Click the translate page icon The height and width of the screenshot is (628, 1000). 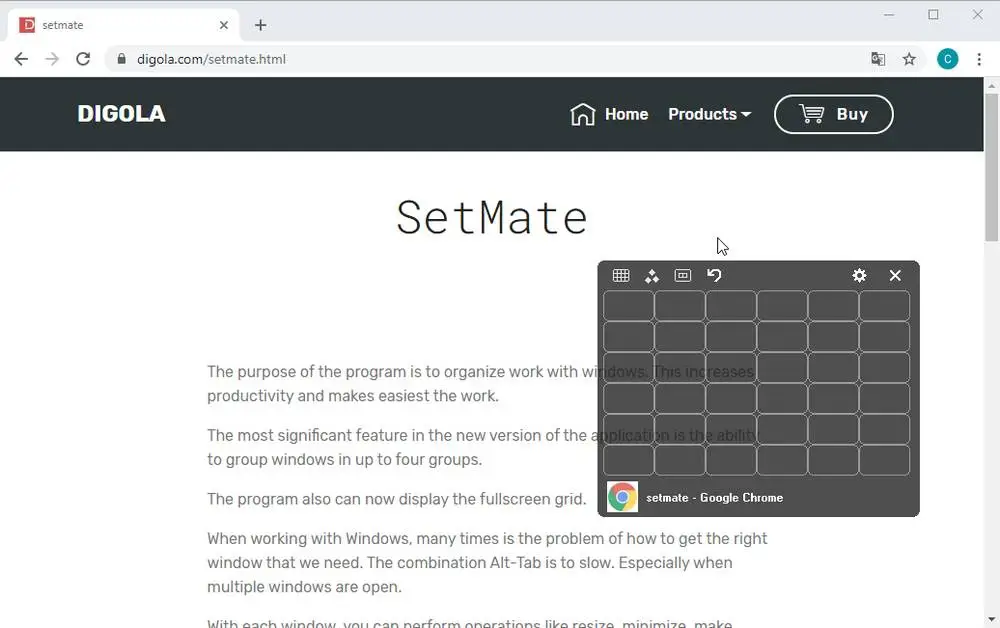(x=878, y=59)
